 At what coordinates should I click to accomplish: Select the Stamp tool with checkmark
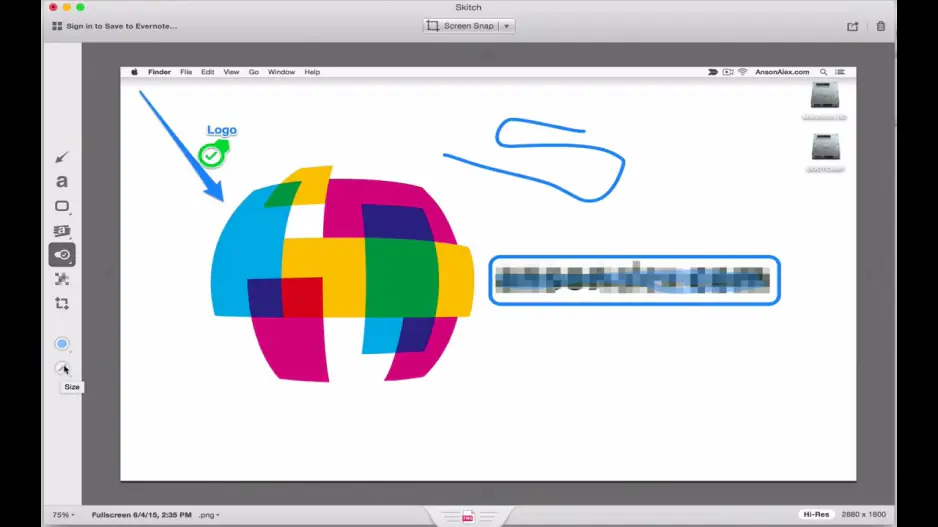click(x=62, y=255)
